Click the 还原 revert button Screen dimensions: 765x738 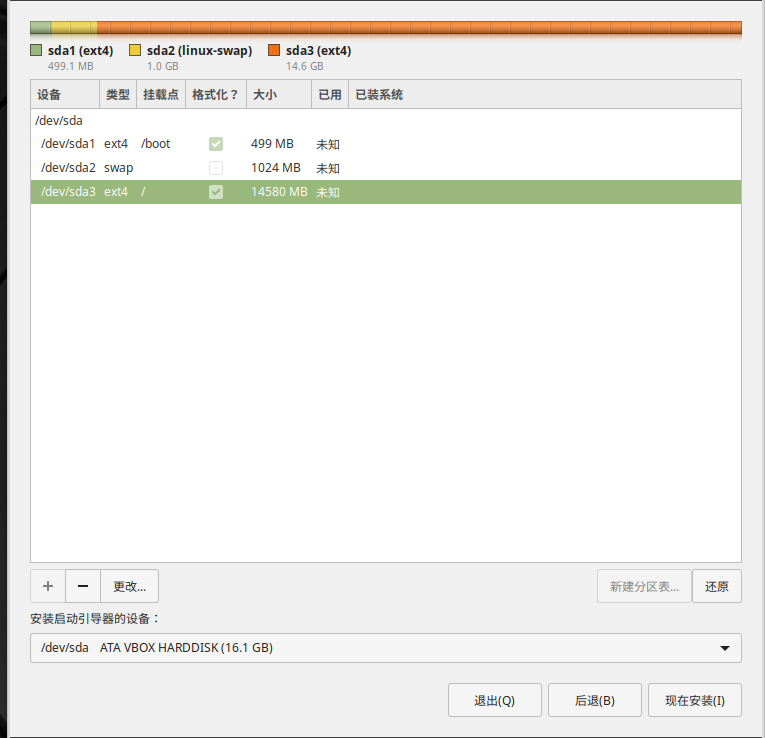point(716,586)
